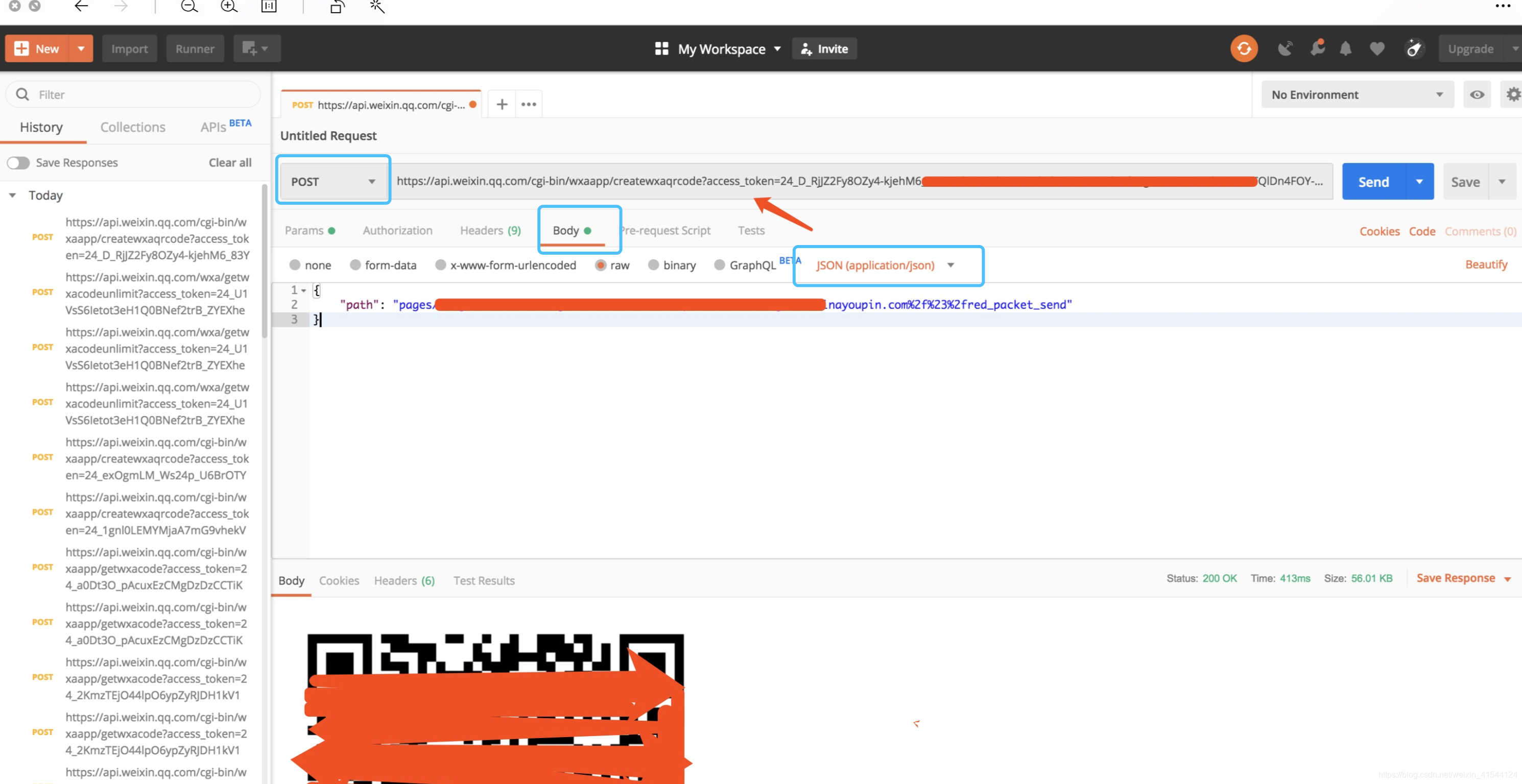Open environment quick look eye icon

click(x=1477, y=94)
